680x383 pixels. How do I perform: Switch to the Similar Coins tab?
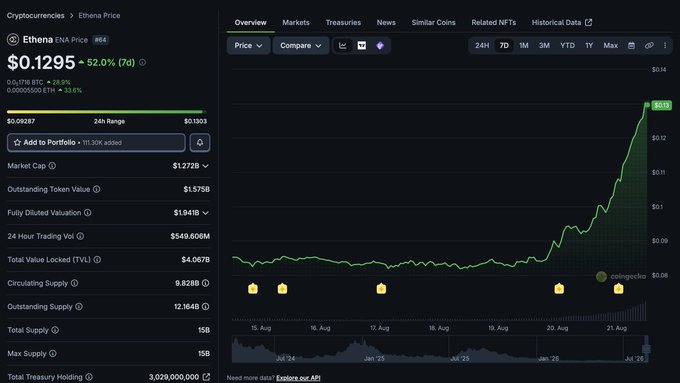click(433, 23)
